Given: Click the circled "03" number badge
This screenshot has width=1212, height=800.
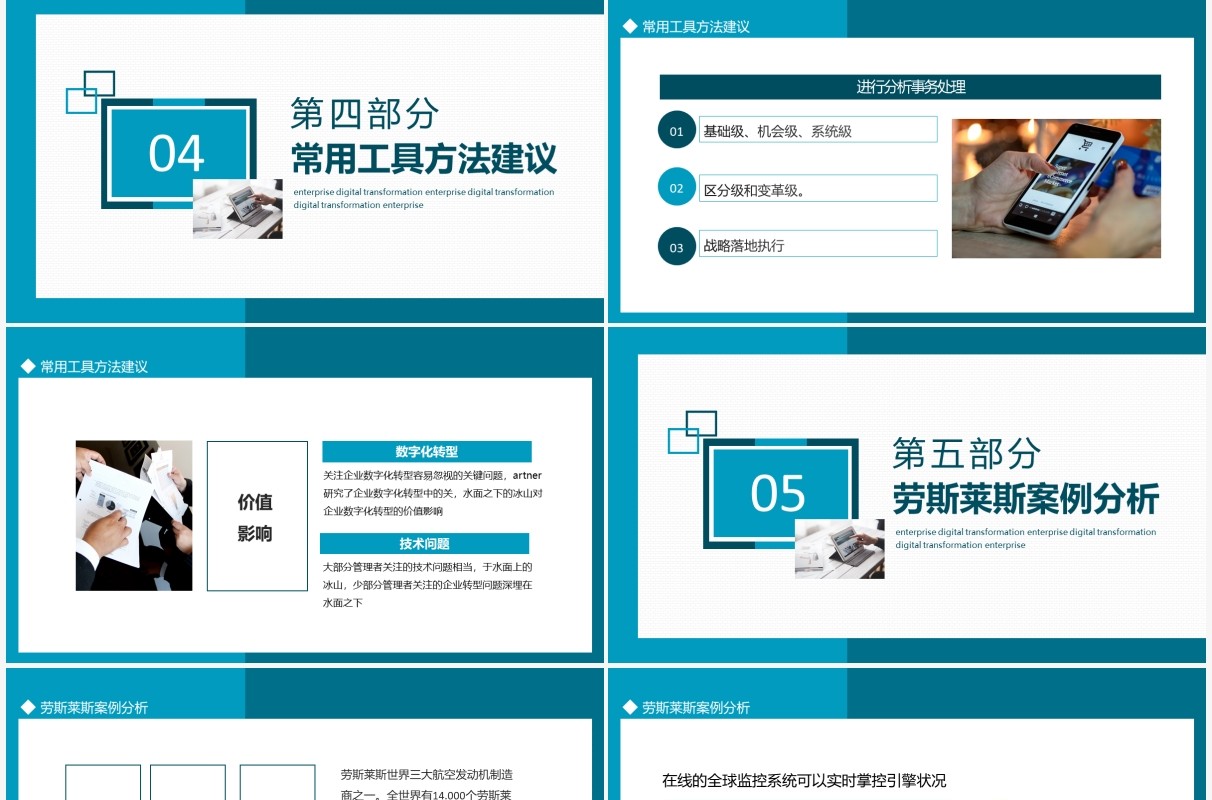Looking at the screenshot, I should click(x=677, y=247).
